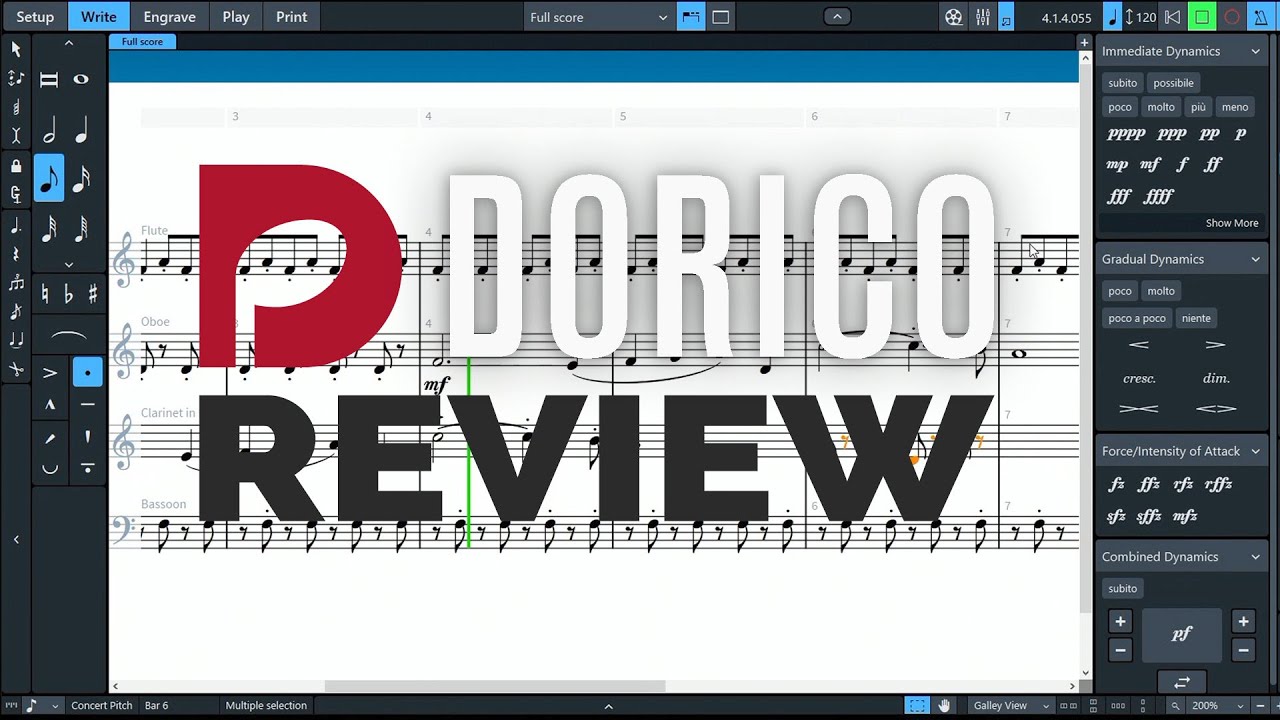The width and height of the screenshot is (1280, 720).
Task: Insert the fff dynamic
Action: pos(1119,196)
